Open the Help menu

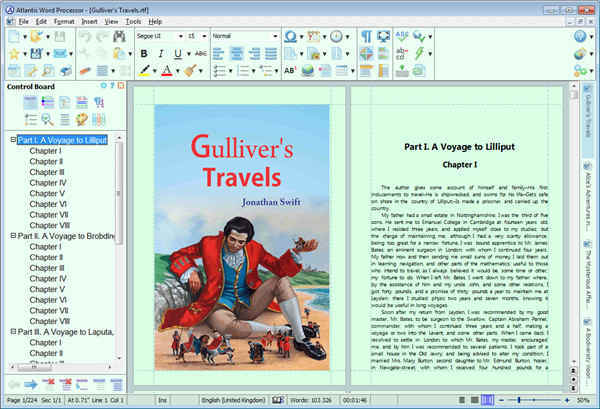tap(155, 21)
